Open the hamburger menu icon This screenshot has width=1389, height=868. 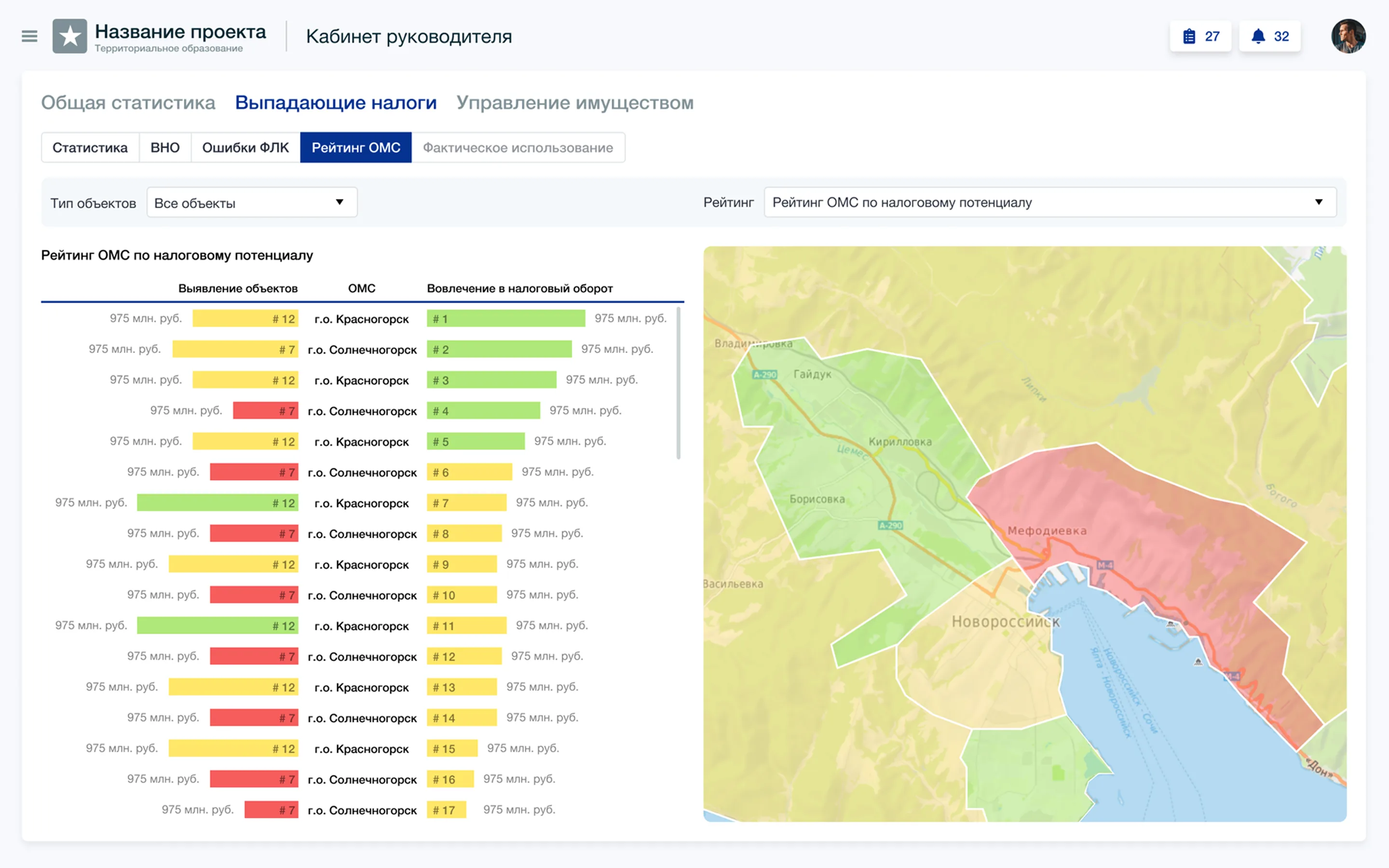[x=29, y=36]
